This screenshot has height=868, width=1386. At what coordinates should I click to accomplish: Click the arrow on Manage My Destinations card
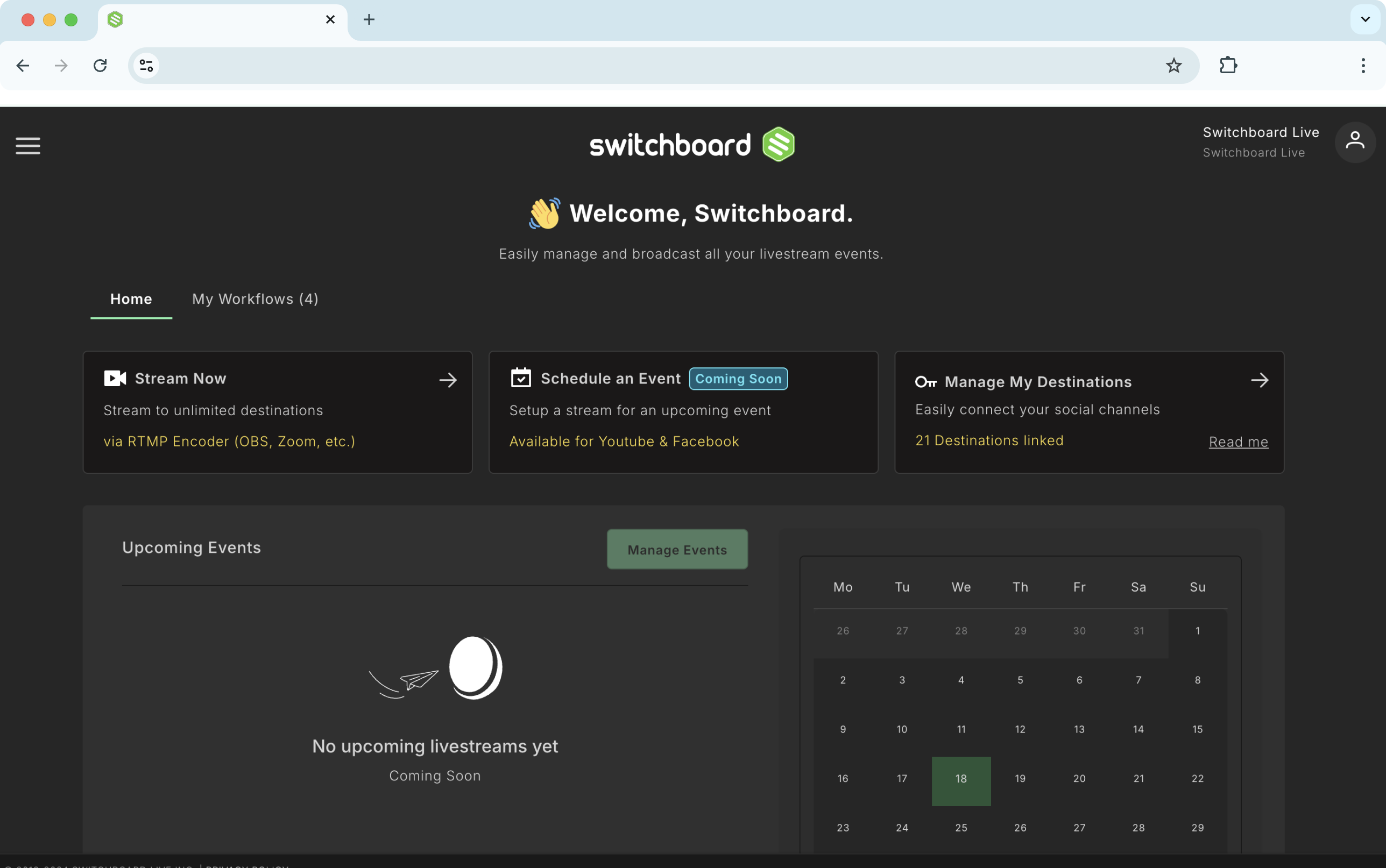coord(1261,380)
